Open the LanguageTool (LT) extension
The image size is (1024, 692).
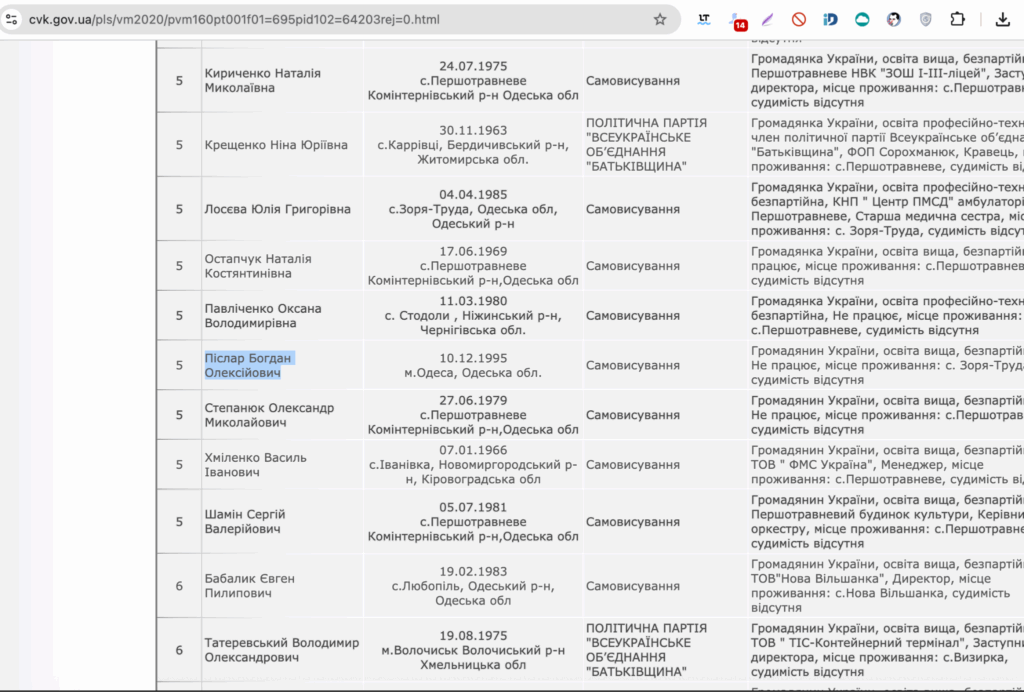pyautogui.click(x=705, y=19)
